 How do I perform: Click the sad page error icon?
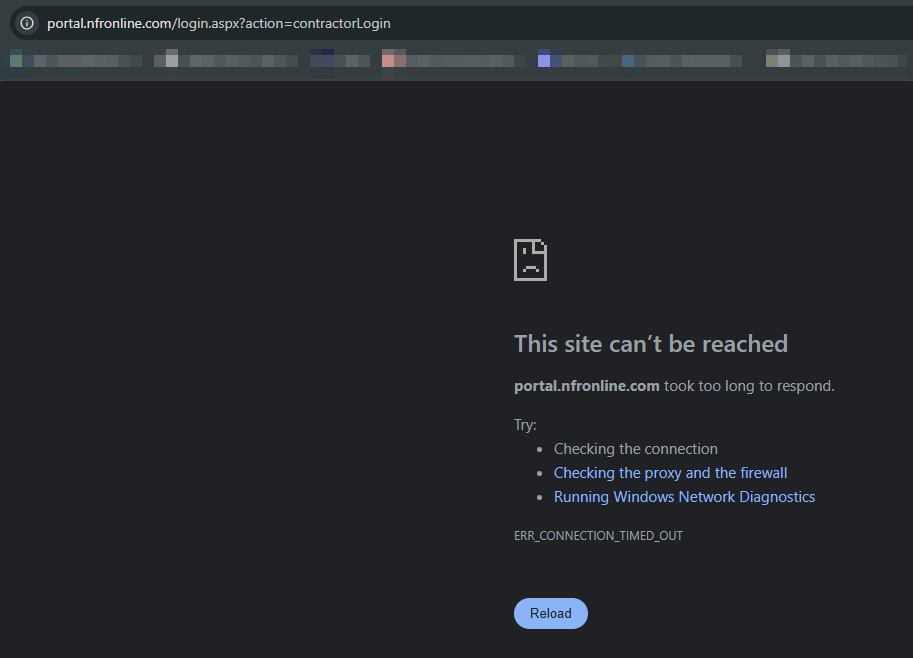coord(530,260)
